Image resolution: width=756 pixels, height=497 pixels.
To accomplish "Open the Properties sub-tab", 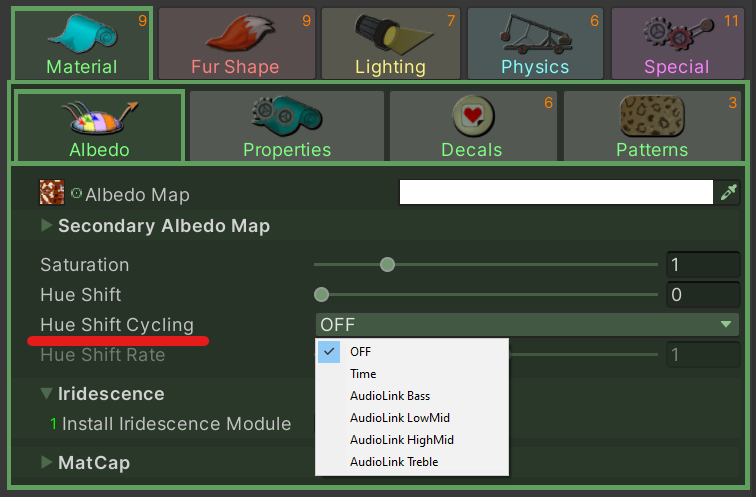I will pyautogui.click(x=287, y=126).
